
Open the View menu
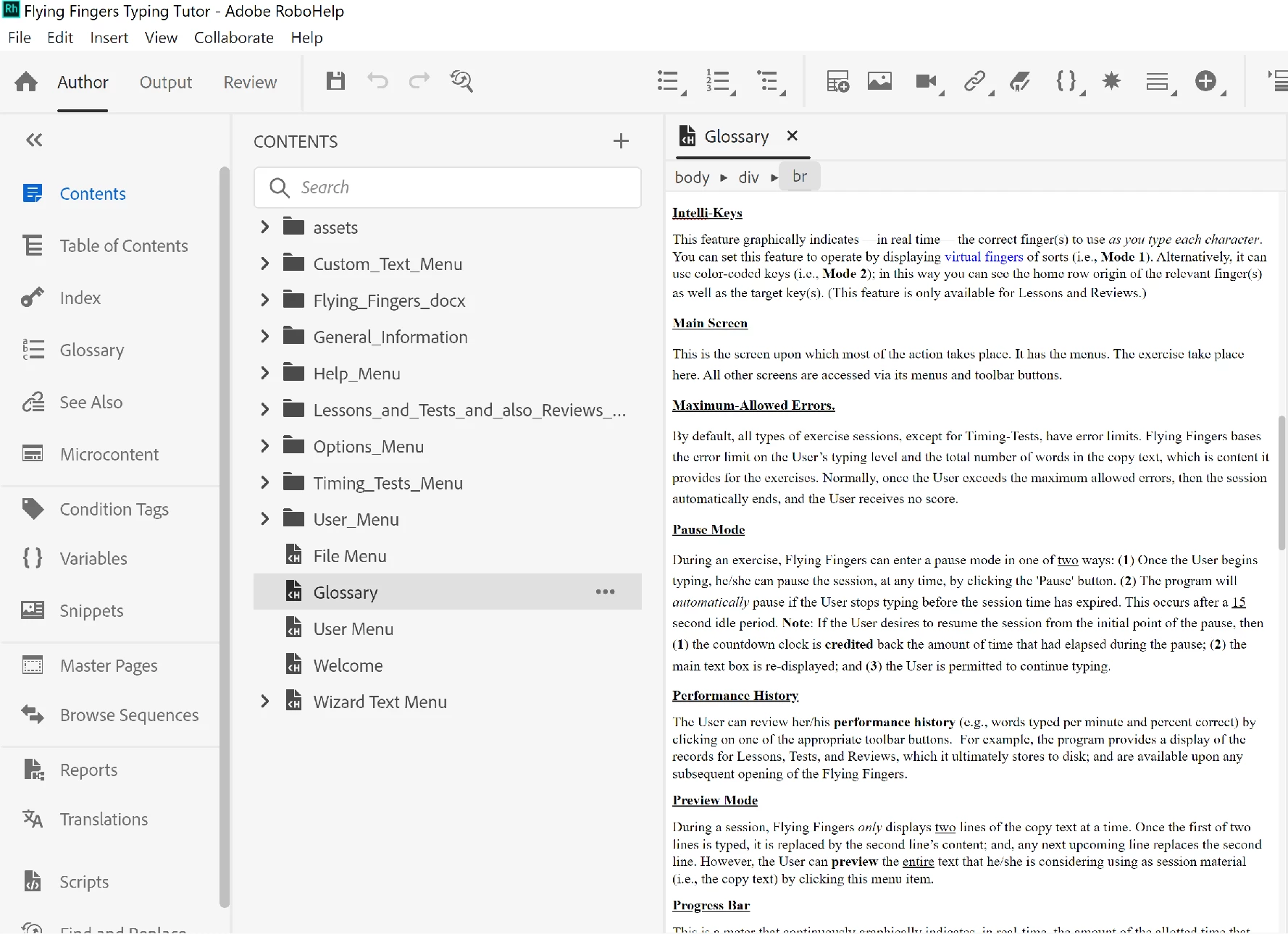[161, 38]
